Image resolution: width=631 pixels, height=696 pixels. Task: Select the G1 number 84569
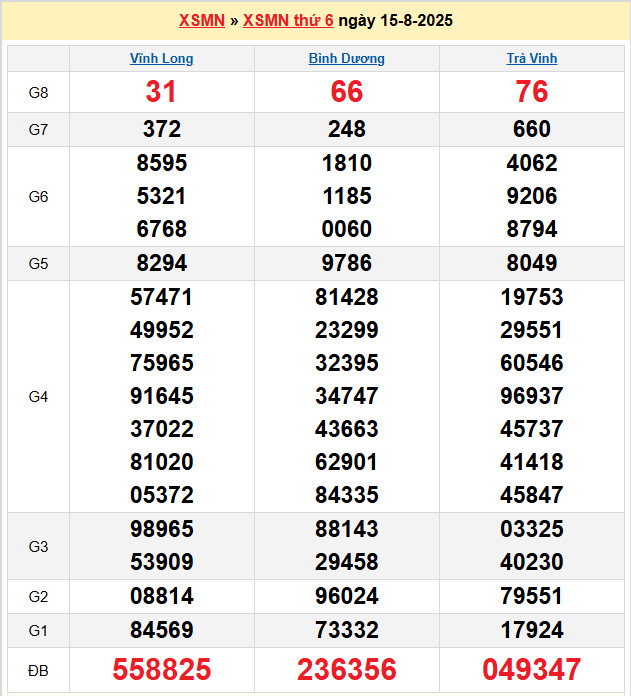(162, 631)
